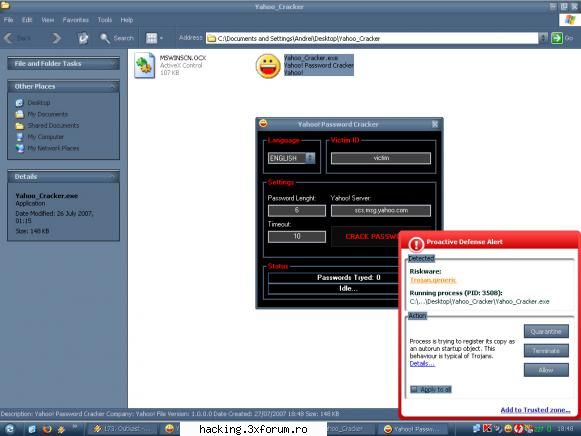This screenshot has width=581, height=436.
Task: Open the View menu
Action: pos(47,20)
